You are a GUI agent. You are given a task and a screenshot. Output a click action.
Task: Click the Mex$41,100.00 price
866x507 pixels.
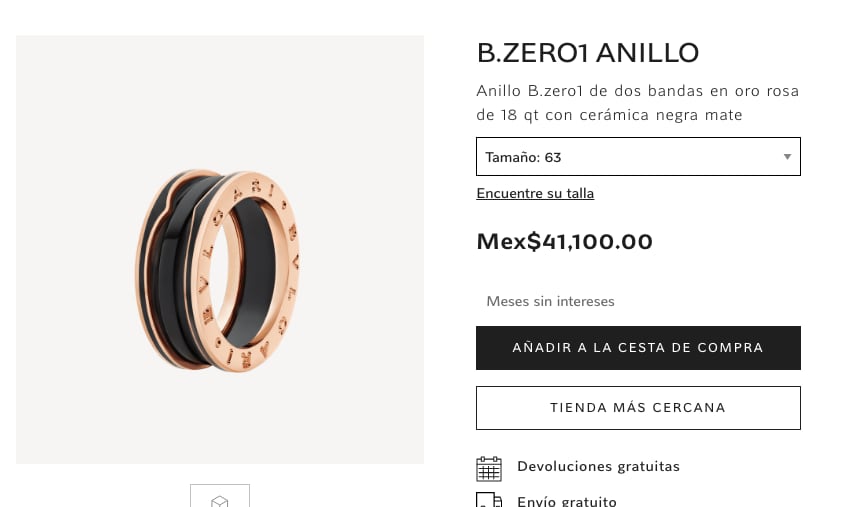564,242
